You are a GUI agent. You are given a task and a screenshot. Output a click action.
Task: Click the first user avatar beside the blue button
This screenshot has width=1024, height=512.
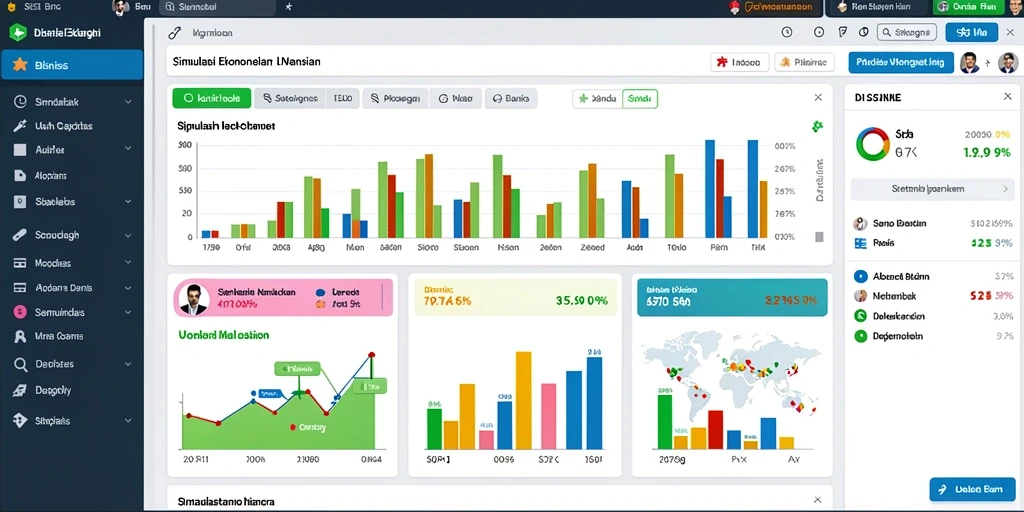[969, 63]
